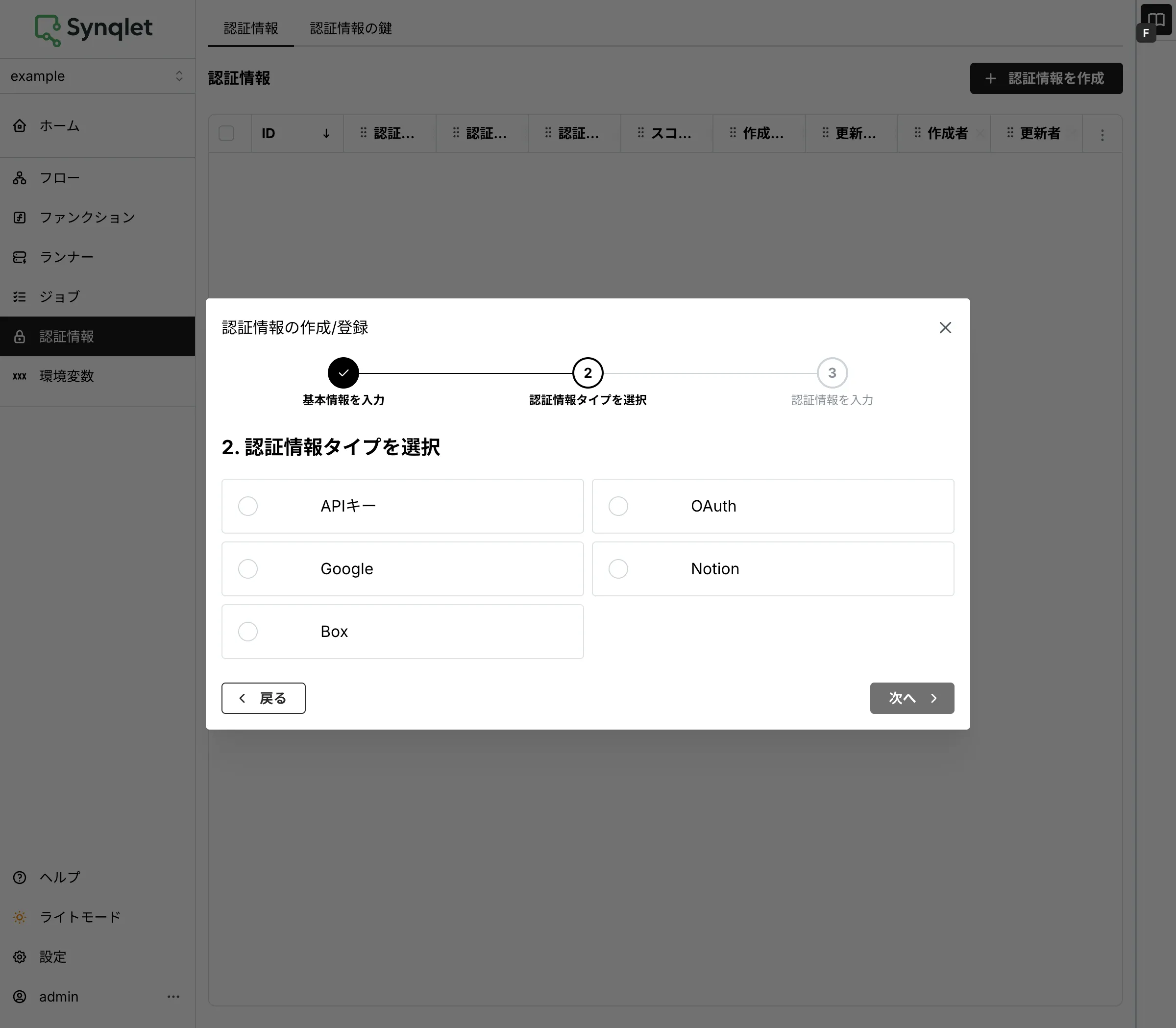The width and height of the screenshot is (1176, 1028).
Task: Click the ヘルプ question mark icon
Action: pyautogui.click(x=20, y=877)
